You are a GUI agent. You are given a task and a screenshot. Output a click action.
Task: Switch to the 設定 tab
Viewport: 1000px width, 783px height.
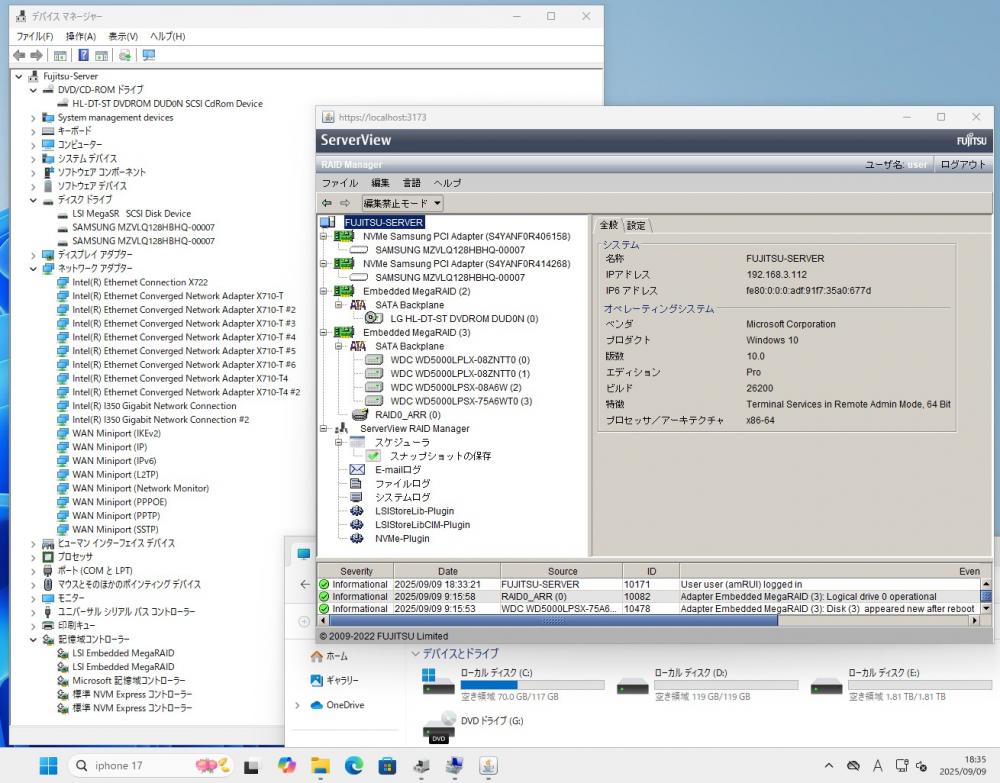click(636, 225)
